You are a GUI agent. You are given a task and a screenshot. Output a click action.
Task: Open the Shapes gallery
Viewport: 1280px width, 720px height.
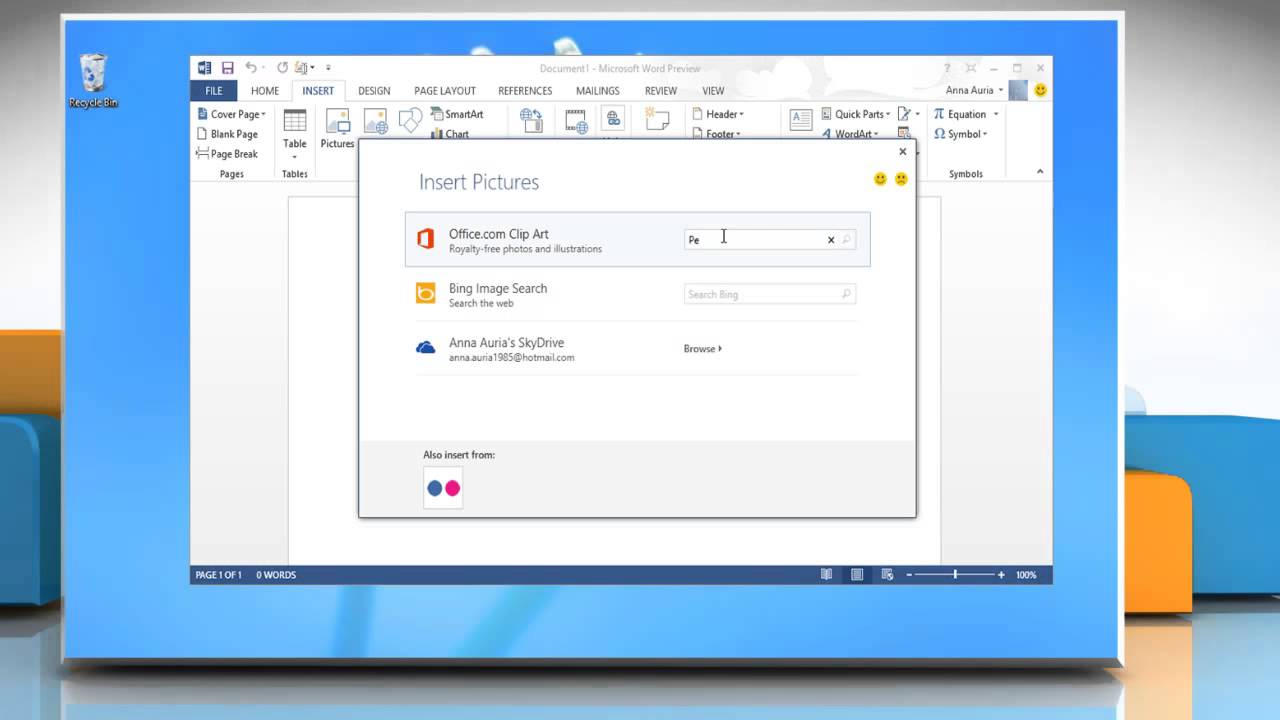click(x=410, y=121)
